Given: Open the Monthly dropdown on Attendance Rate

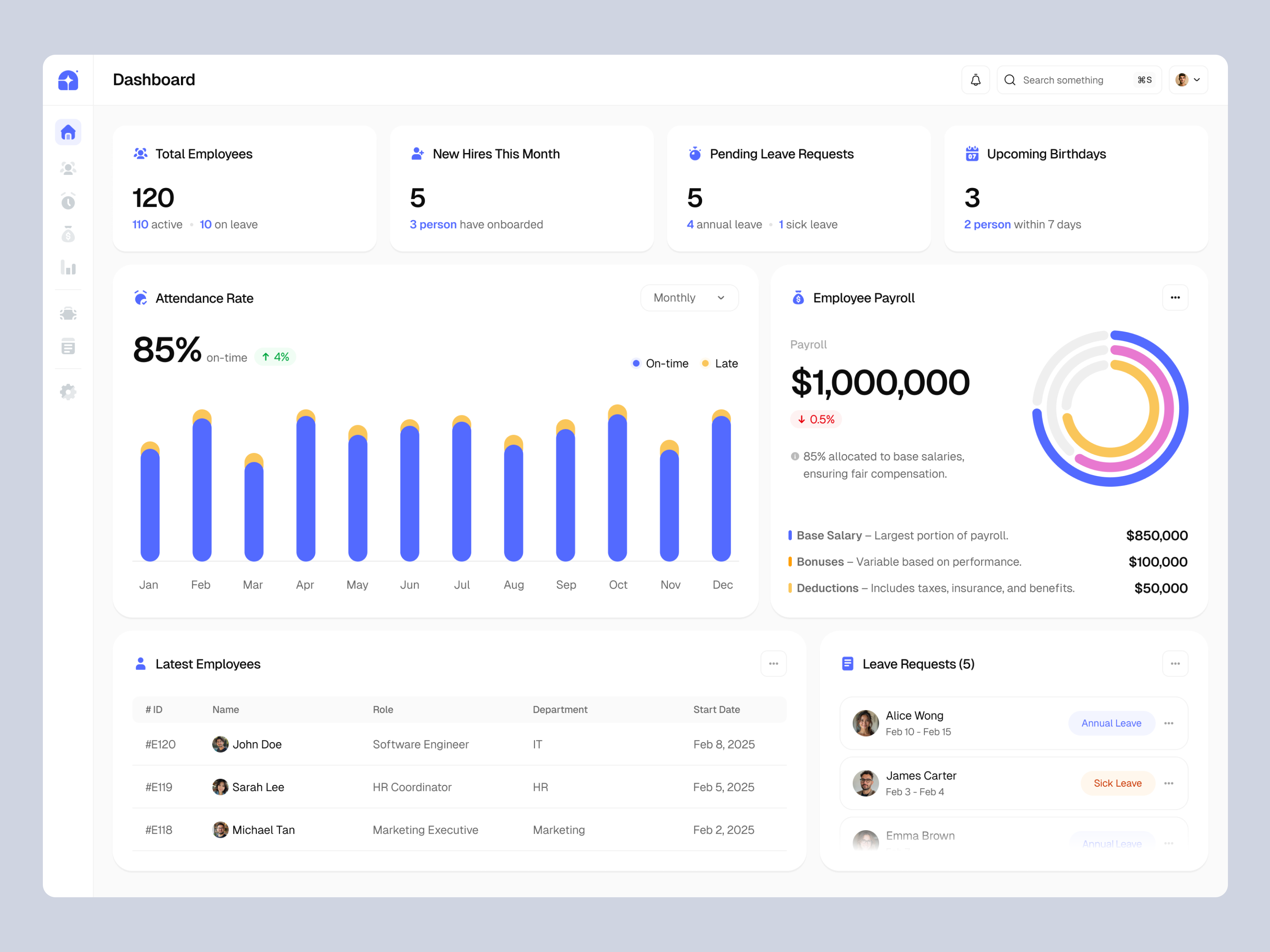Looking at the screenshot, I should [x=689, y=297].
